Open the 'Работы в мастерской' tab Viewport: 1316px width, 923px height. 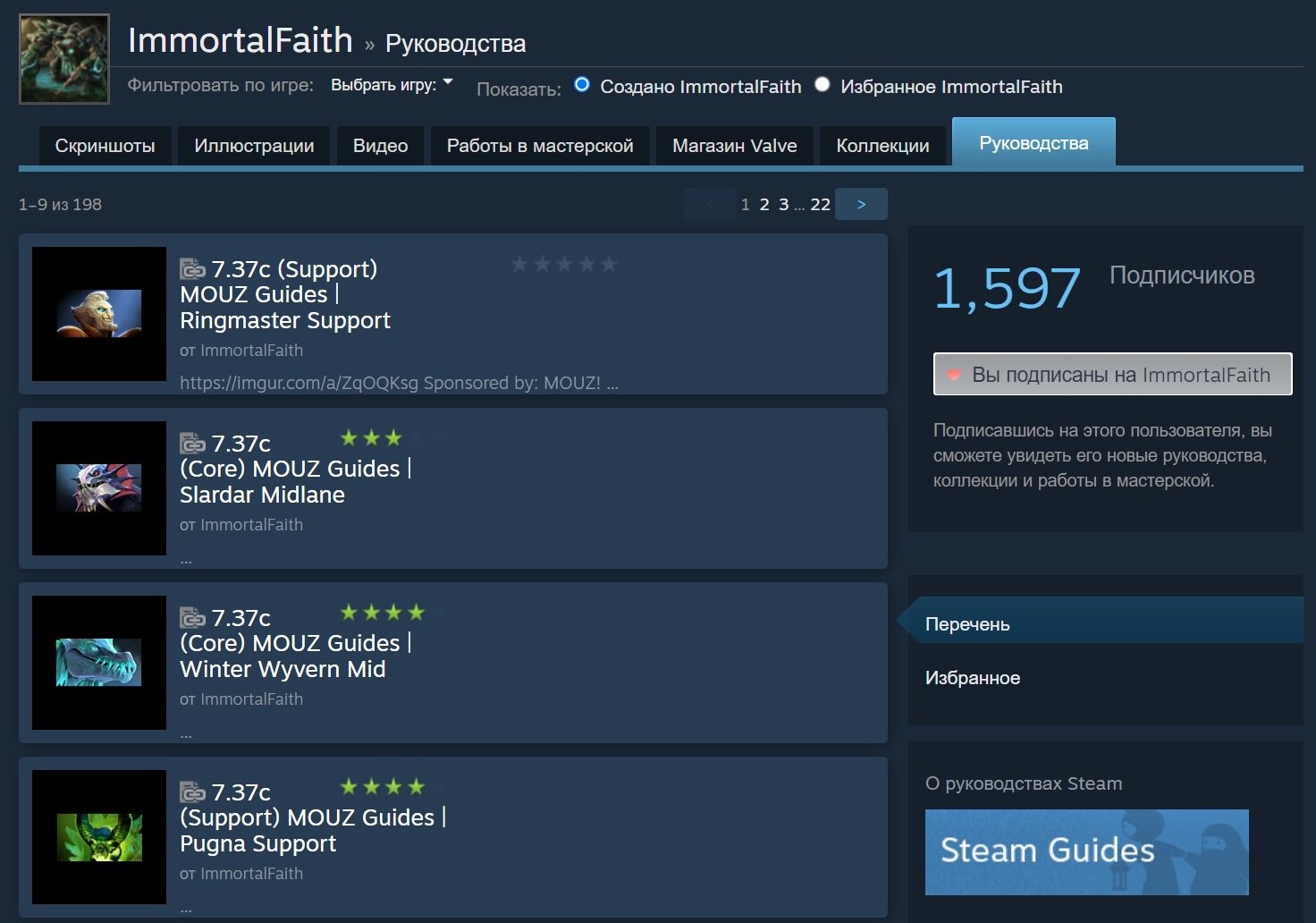[540, 146]
